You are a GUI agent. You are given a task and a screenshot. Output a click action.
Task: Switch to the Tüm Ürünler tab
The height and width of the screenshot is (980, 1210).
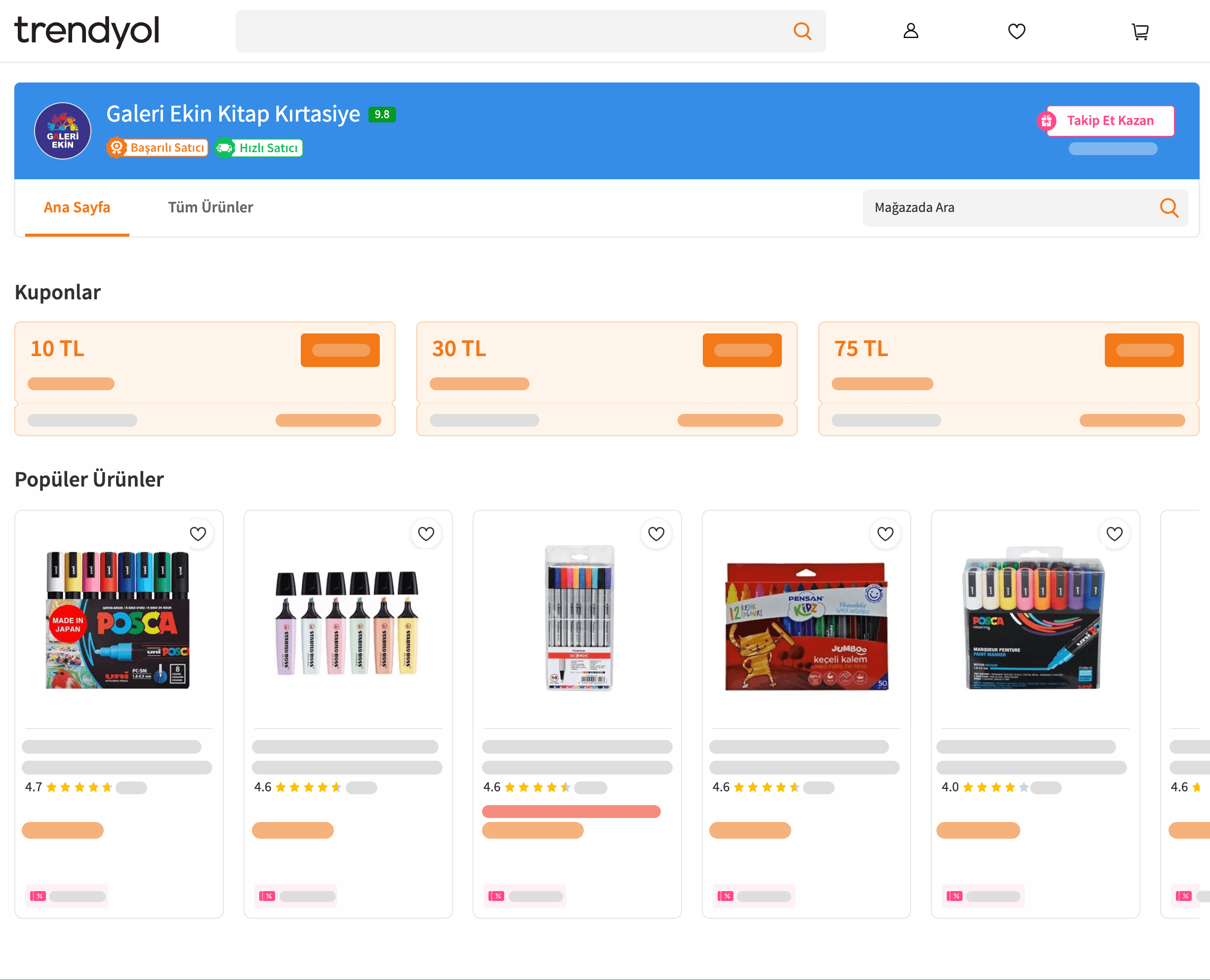coord(210,207)
